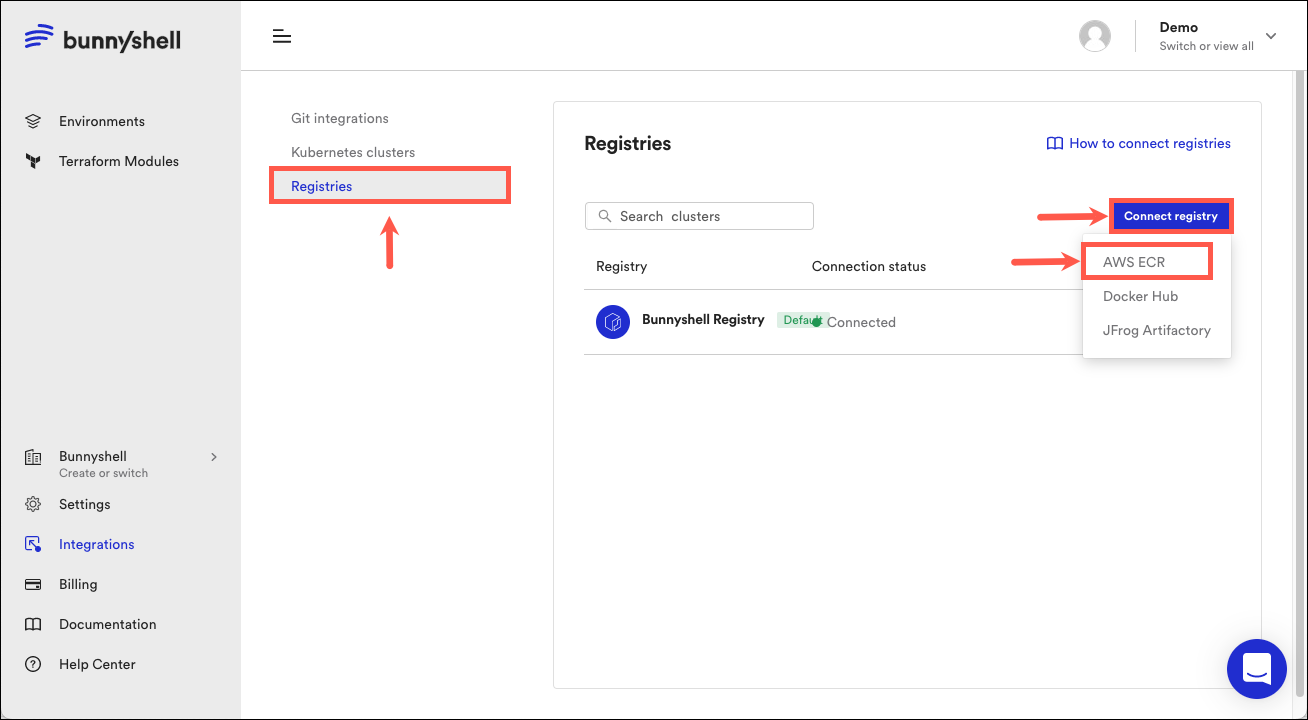Image resolution: width=1308 pixels, height=720 pixels.
Task: Toggle the hamburger menu icon
Action: point(282,37)
